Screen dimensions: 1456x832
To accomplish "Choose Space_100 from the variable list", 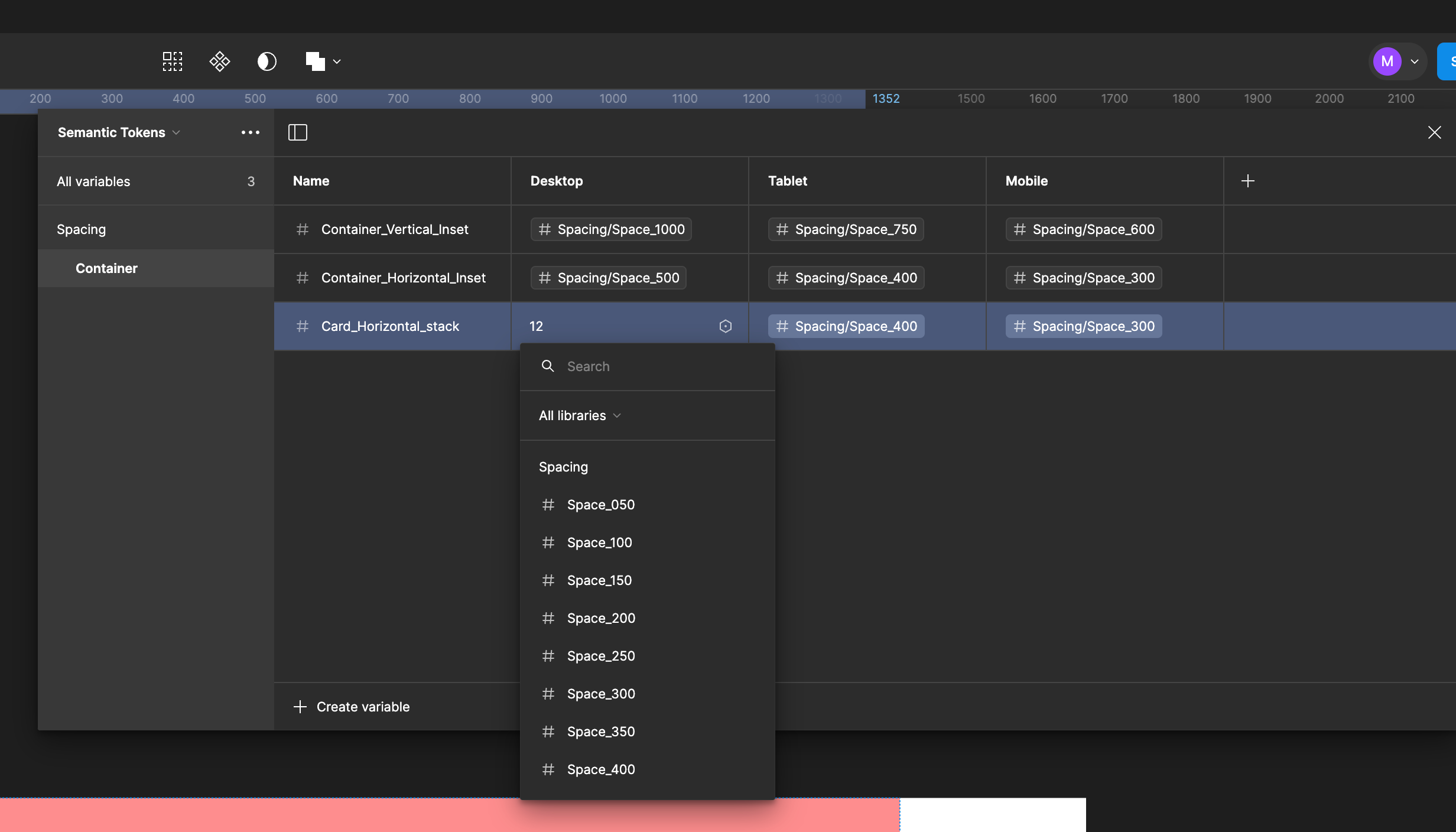I will tap(648, 542).
